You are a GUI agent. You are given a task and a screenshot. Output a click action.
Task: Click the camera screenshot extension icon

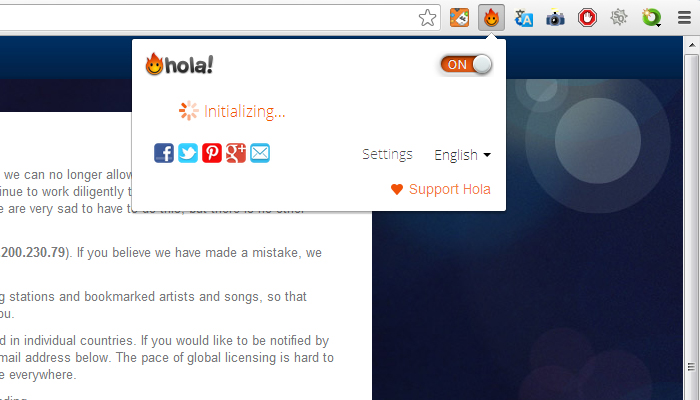click(x=555, y=18)
